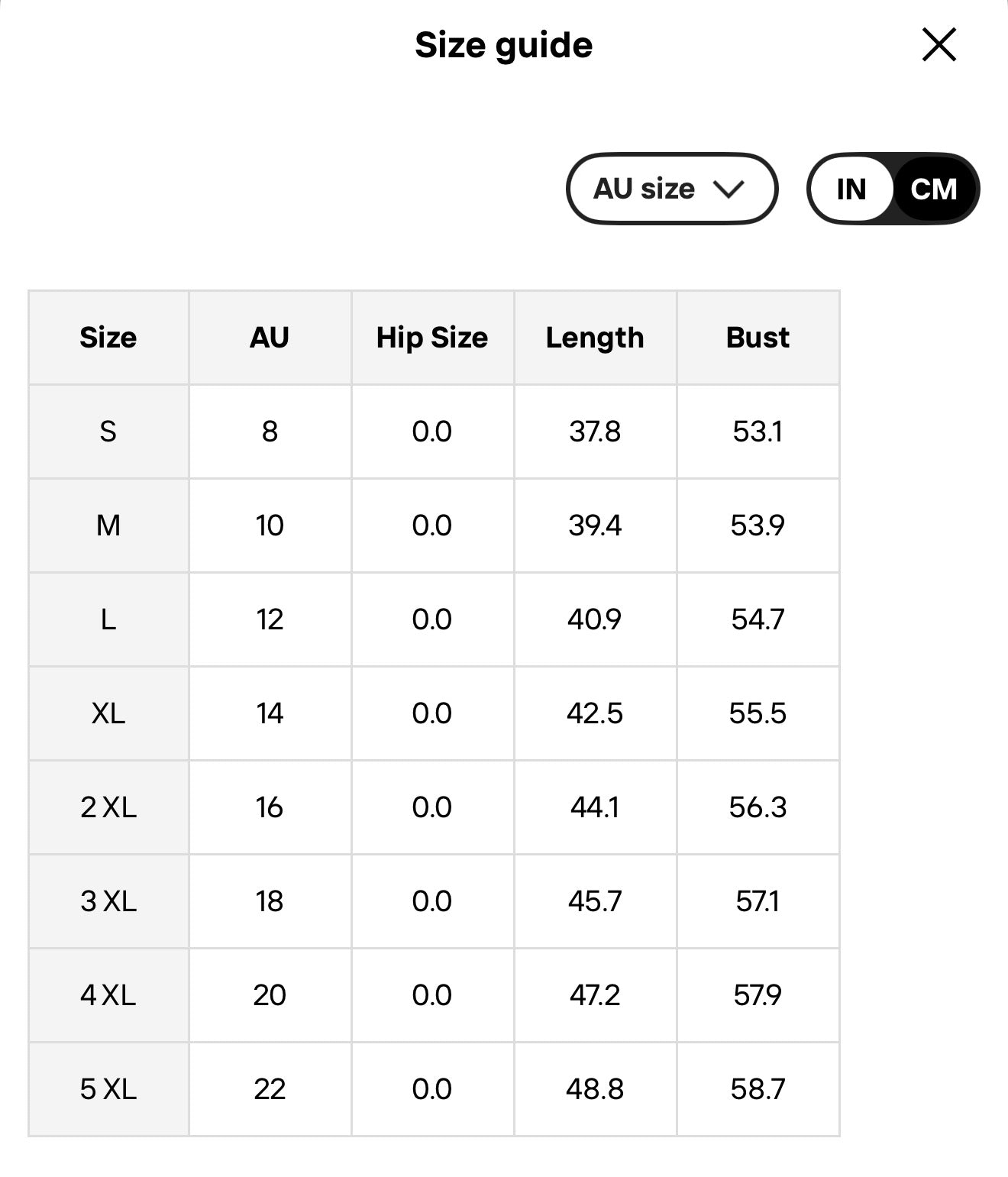Image resolution: width=1008 pixels, height=1177 pixels.
Task: Click AU size 20 cell
Action: tap(270, 995)
